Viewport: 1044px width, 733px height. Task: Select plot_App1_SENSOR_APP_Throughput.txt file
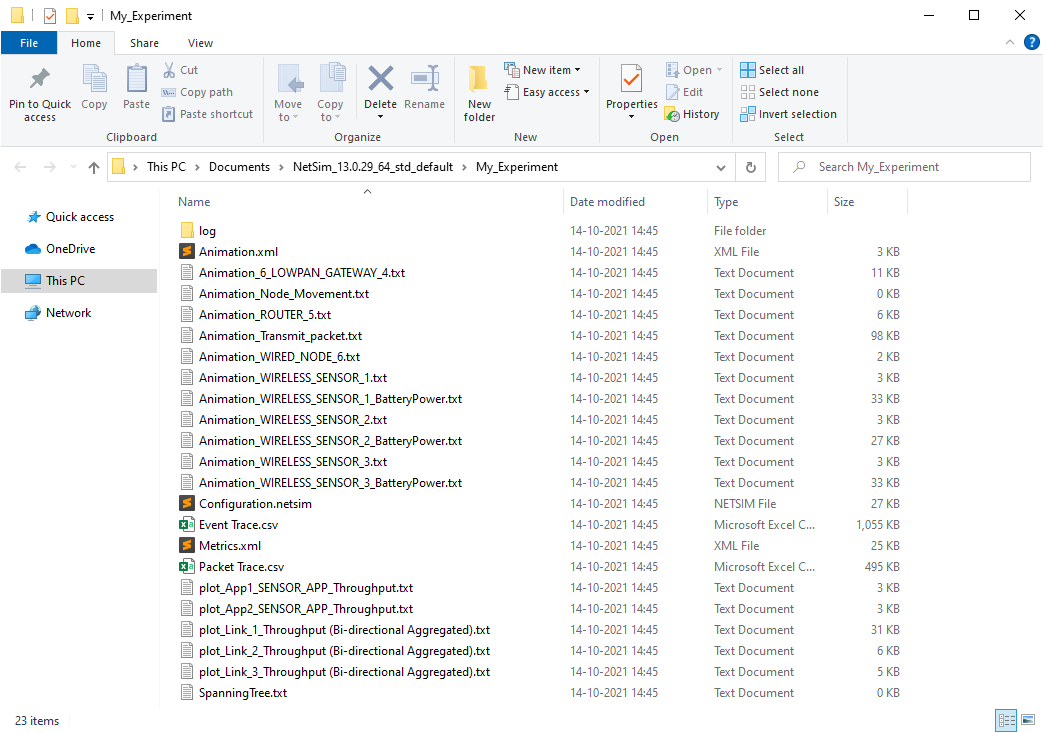coord(306,588)
